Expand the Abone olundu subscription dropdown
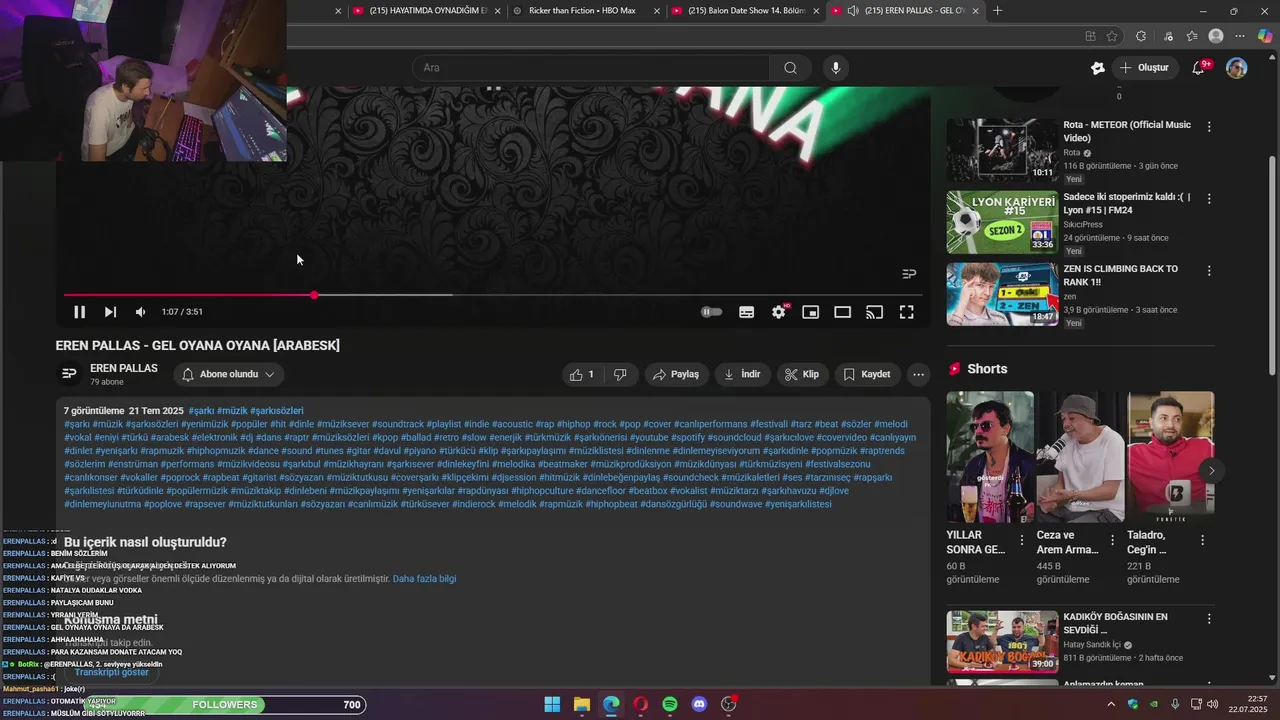The width and height of the screenshot is (1280, 720). coord(229,374)
